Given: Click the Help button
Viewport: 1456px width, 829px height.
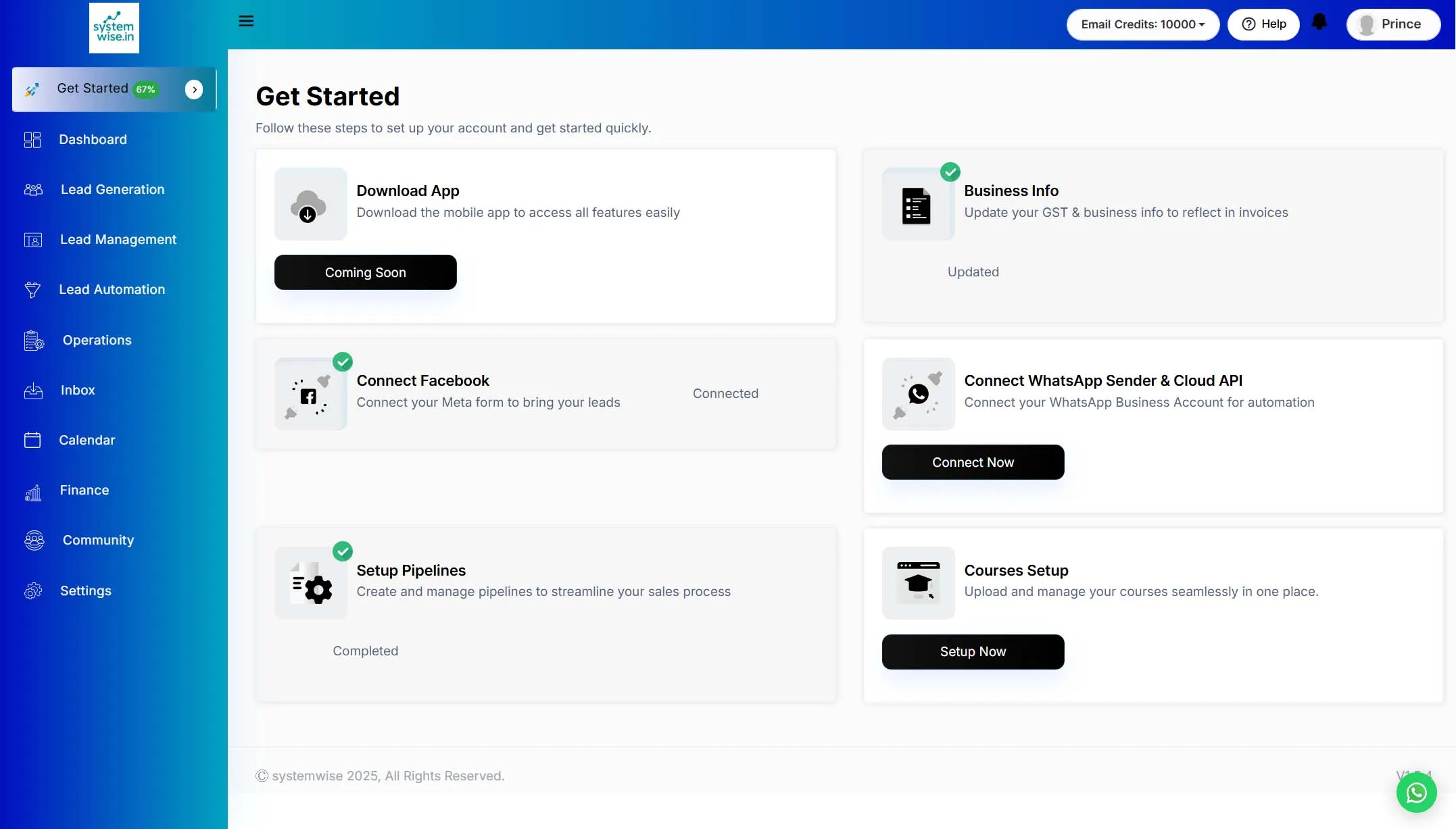Looking at the screenshot, I should coord(1263,24).
